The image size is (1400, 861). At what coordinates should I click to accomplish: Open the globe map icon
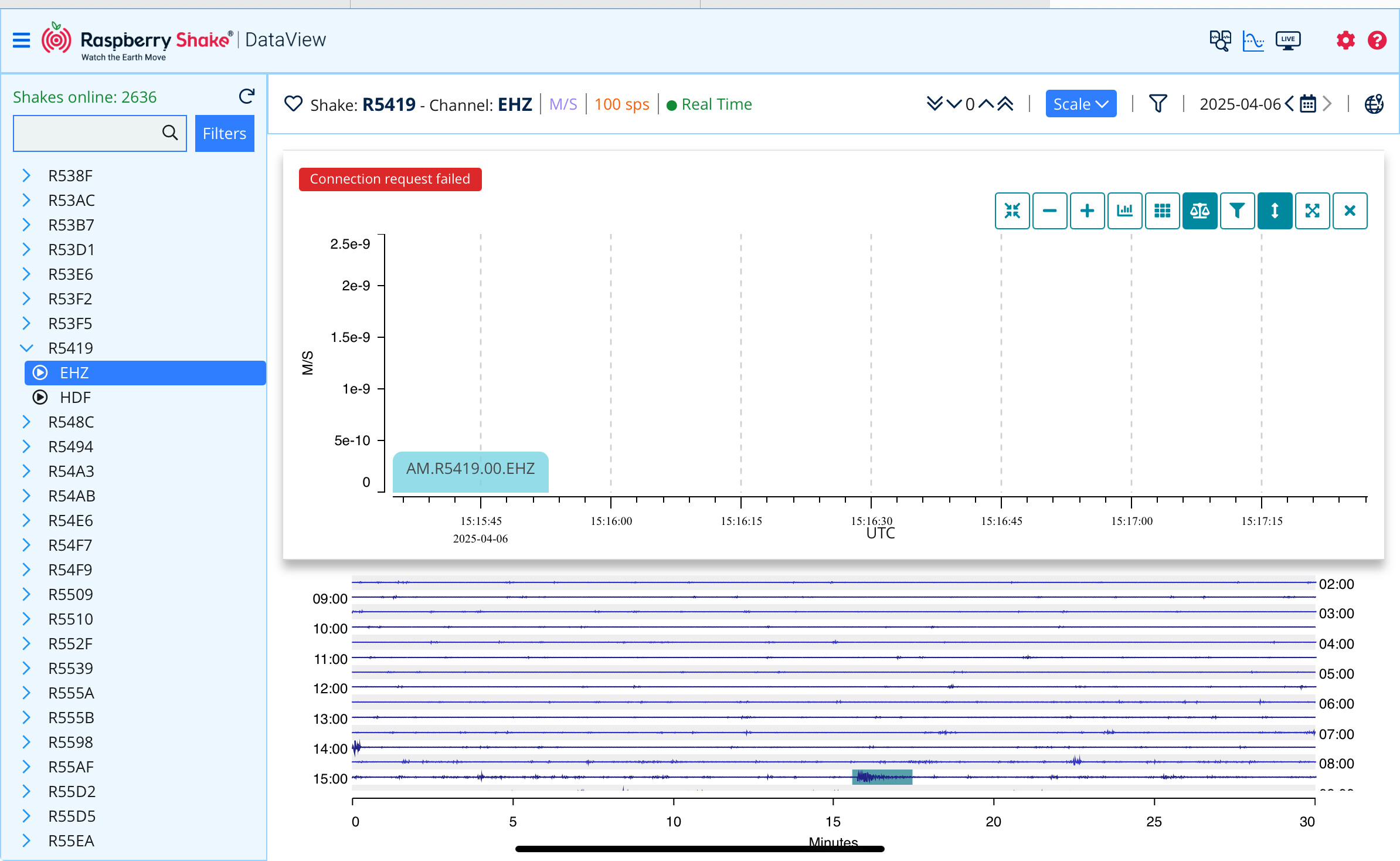click(1374, 104)
